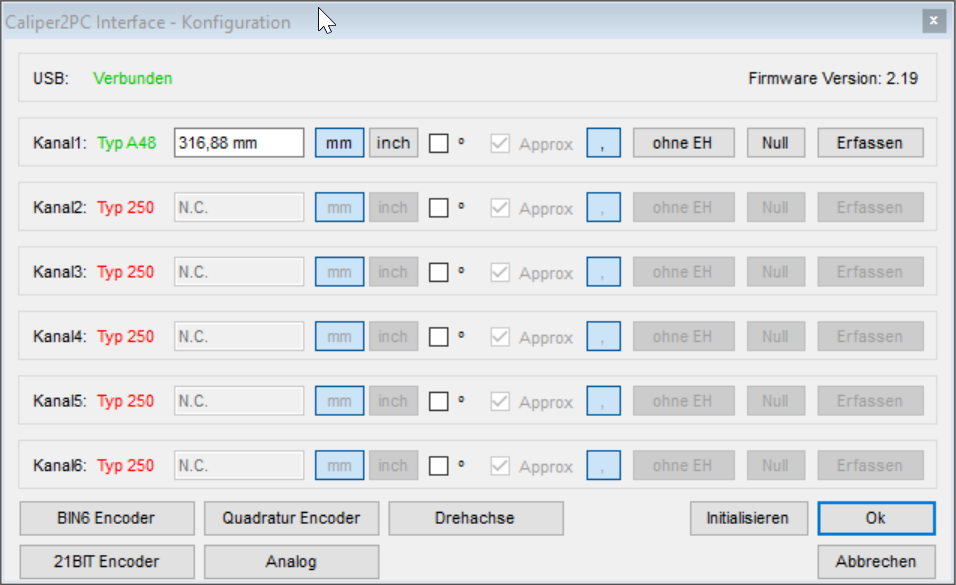The width and height of the screenshot is (956, 585).
Task: Tick the degree checkbox in Kanal2 row
Action: [439, 208]
